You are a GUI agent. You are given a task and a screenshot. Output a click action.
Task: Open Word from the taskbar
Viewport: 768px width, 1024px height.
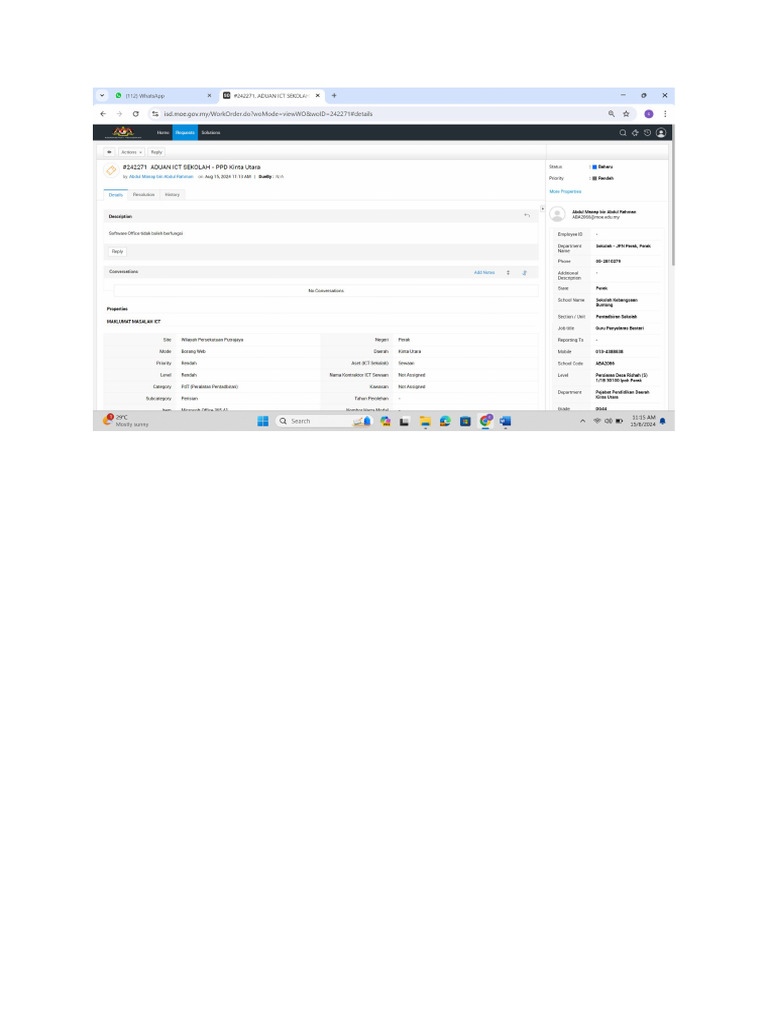[505, 421]
